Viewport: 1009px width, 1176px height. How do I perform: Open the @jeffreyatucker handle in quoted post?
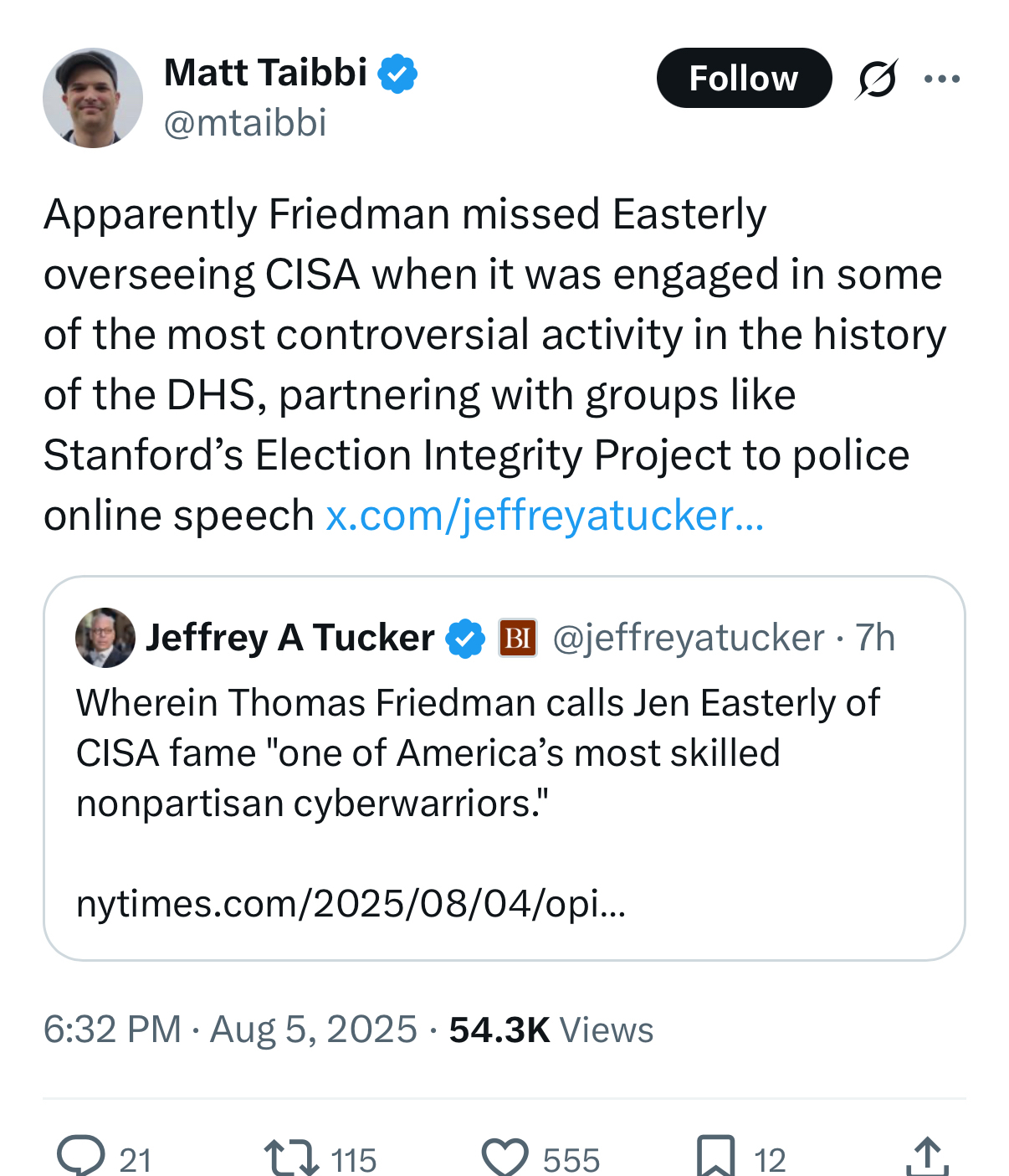(689, 638)
